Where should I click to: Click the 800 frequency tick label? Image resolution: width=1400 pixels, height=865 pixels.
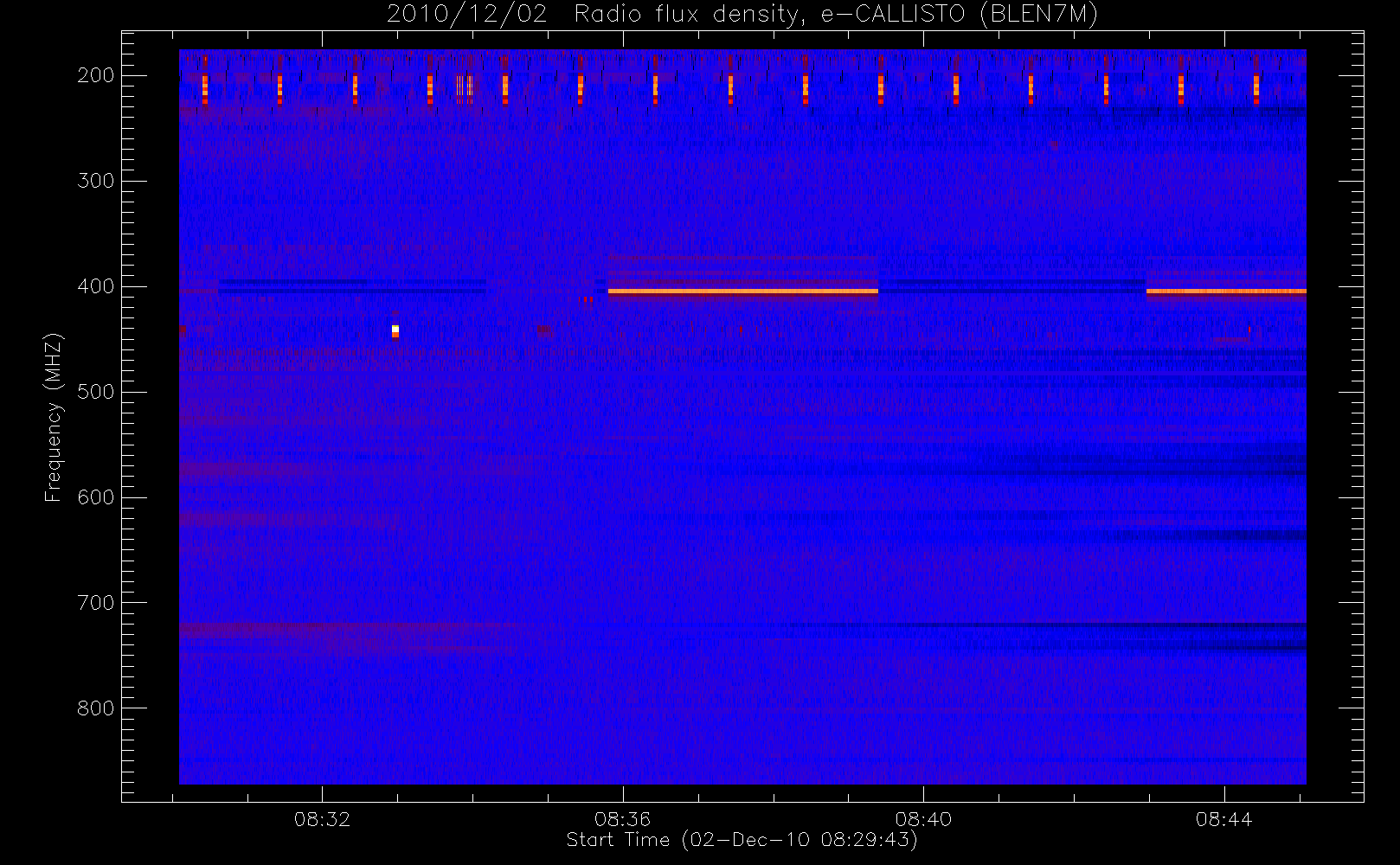96,708
